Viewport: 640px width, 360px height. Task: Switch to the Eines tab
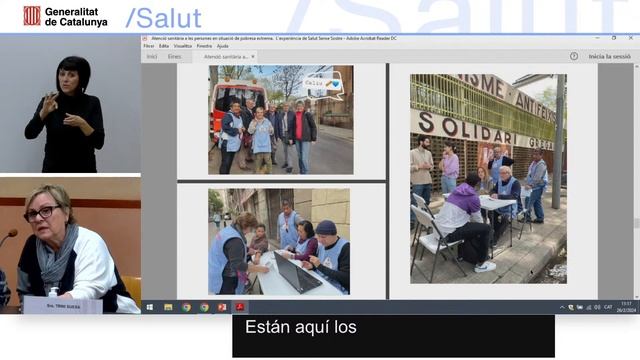(x=175, y=57)
